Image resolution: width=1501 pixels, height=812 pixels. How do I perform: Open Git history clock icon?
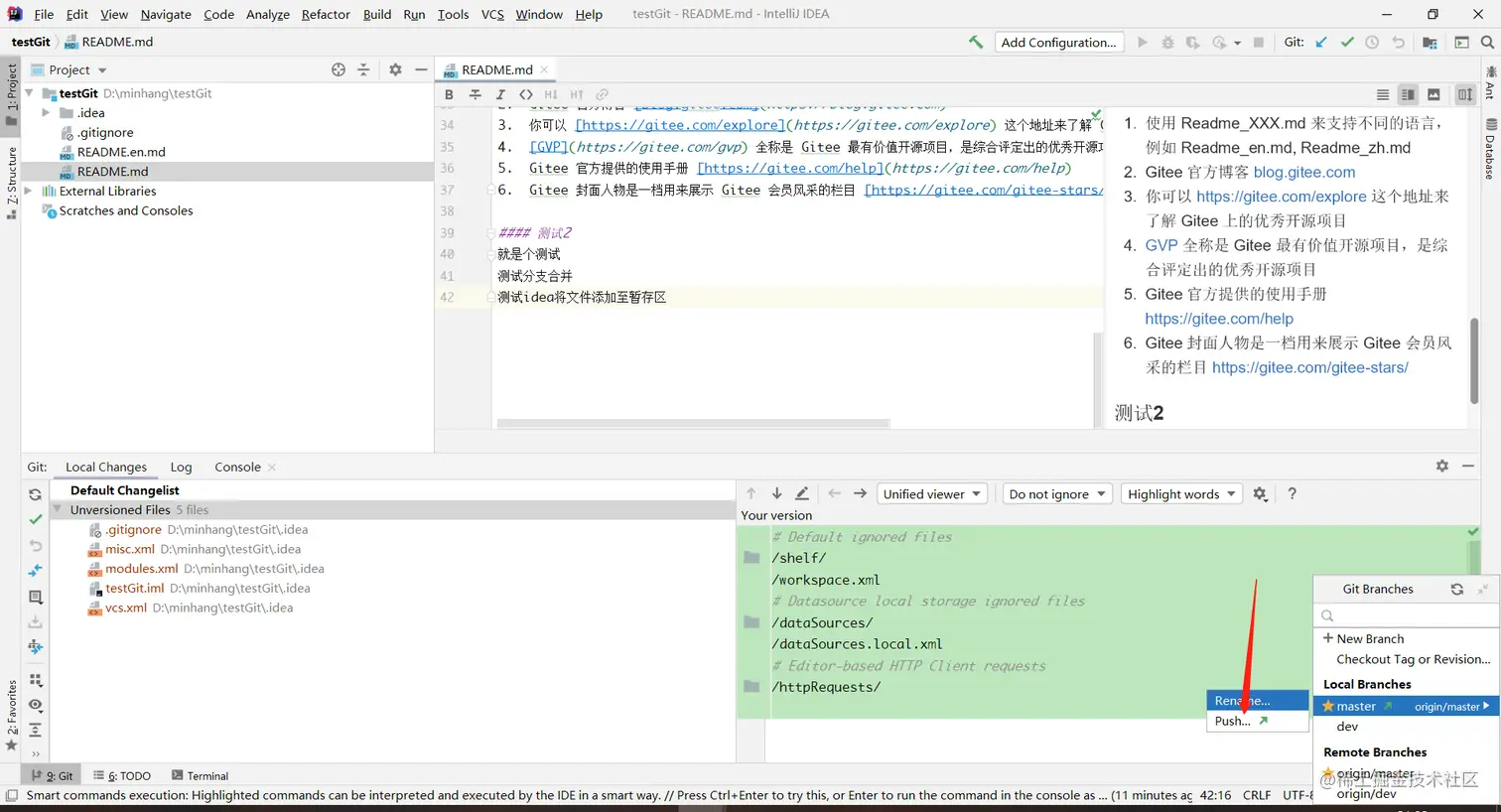pyautogui.click(x=1372, y=42)
